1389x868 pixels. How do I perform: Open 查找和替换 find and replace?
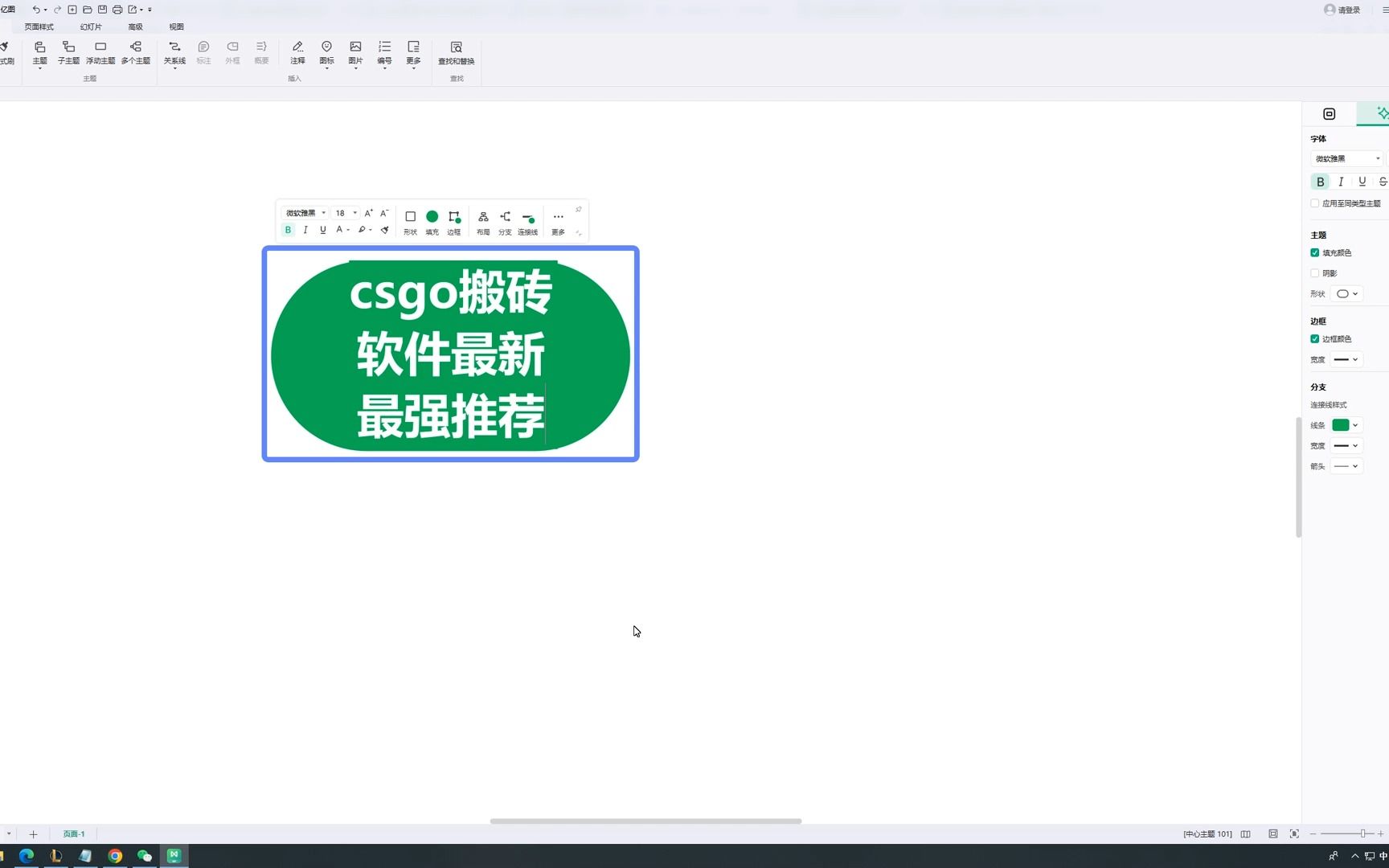[456, 53]
